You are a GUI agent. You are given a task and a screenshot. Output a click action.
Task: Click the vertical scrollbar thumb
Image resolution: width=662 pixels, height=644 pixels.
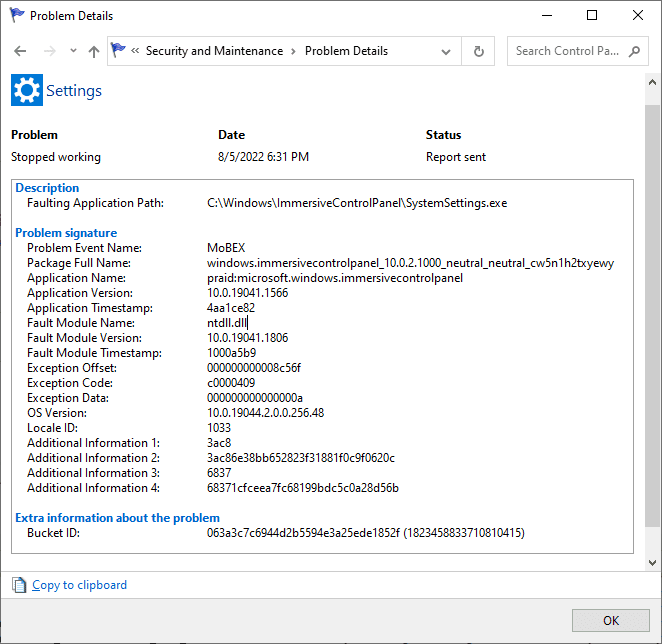click(653, 315)
